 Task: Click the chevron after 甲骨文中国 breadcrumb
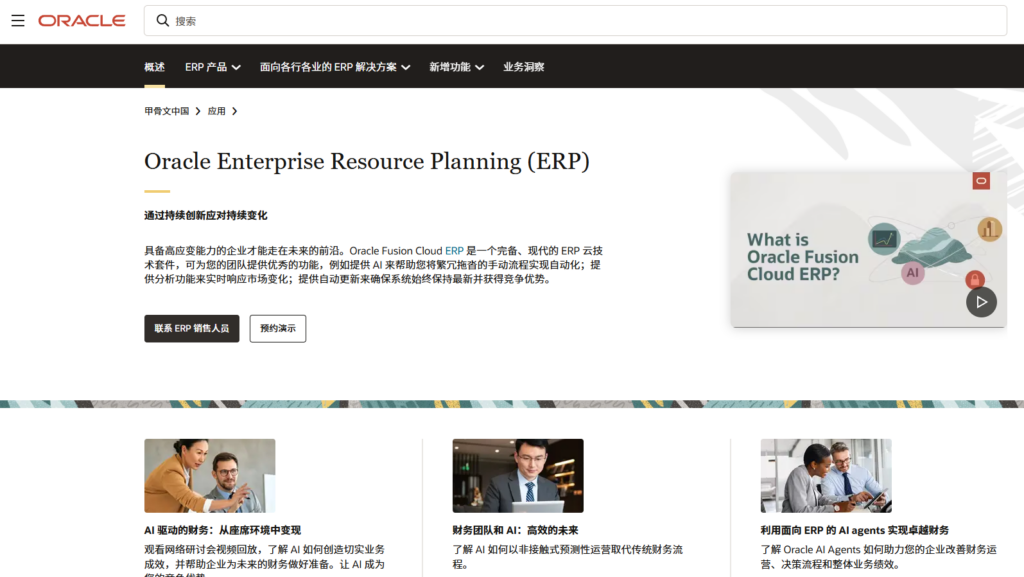pyautogui.click(x=198, y=111)
